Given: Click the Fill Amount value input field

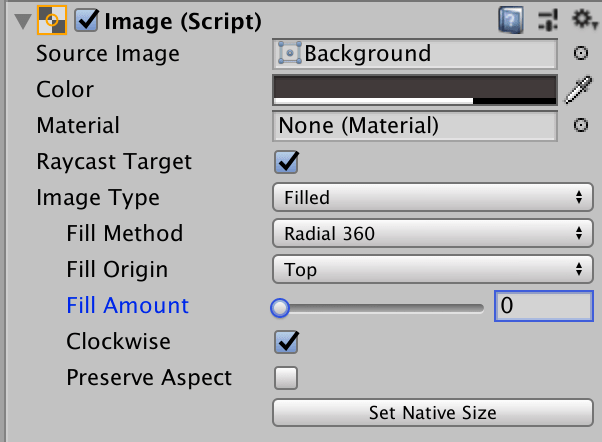Looking at the screenshot, I should [x=544, y=306].
